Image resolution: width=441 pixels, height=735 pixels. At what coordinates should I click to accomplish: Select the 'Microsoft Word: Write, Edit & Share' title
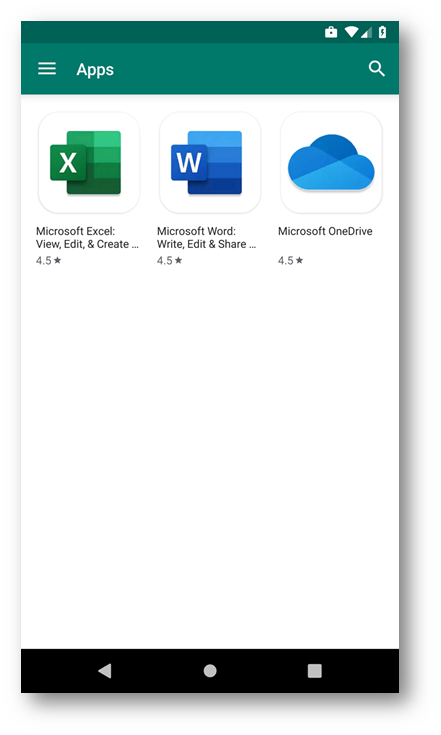tap(206, 238)
